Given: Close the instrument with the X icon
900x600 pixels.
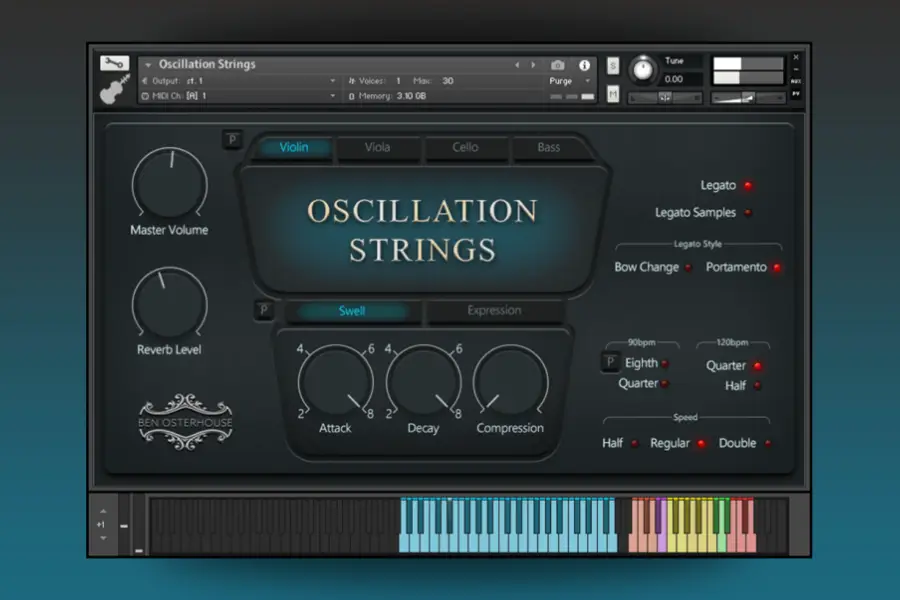Looking at the screenshot, I should pyautogui.click(x=796, y=57).
